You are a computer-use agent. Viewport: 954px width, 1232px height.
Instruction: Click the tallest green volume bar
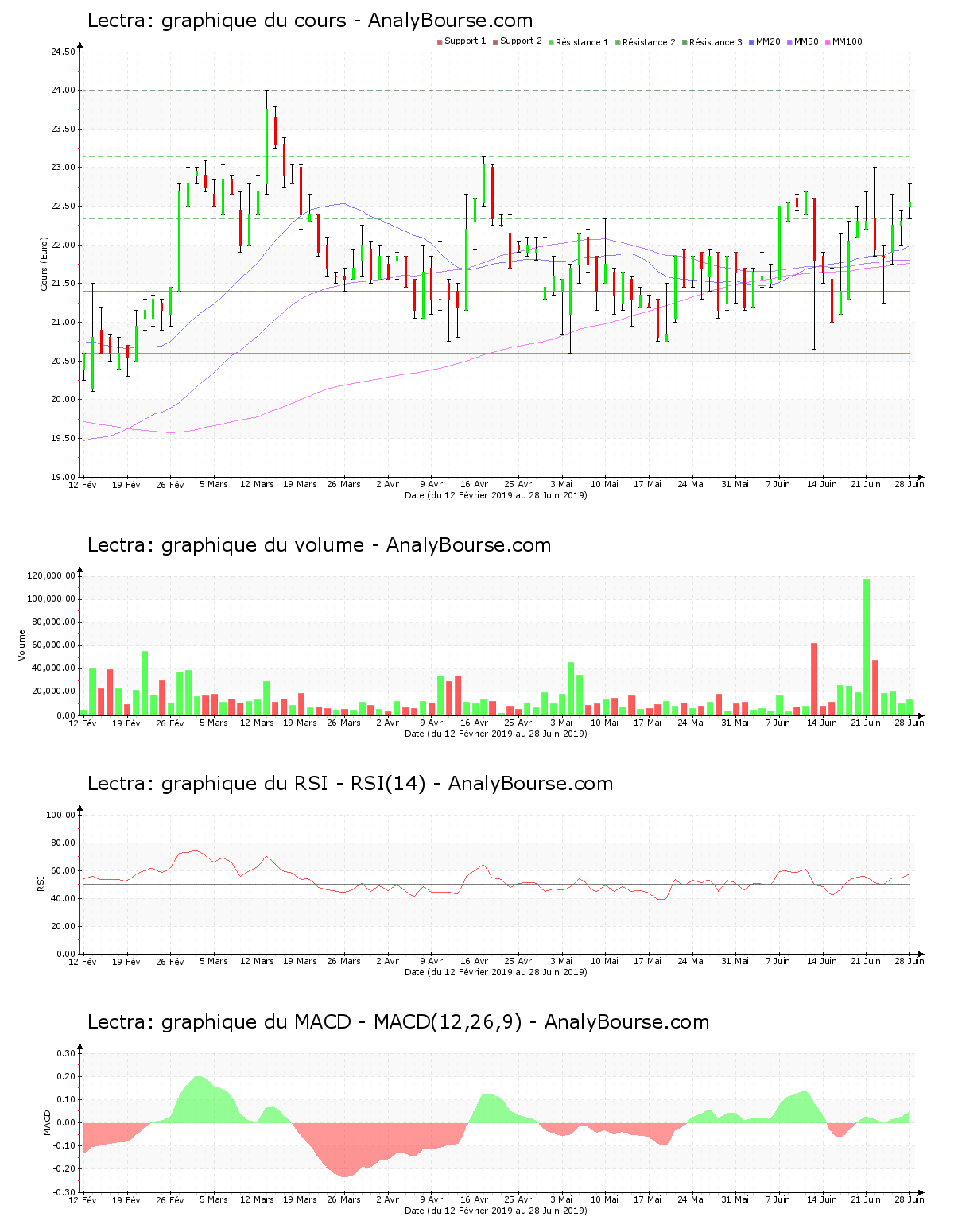click(867, 647)
